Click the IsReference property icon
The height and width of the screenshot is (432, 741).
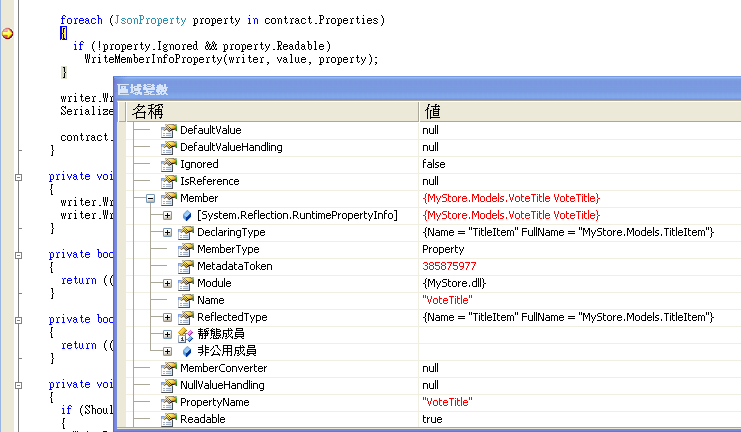pos(169,181)
